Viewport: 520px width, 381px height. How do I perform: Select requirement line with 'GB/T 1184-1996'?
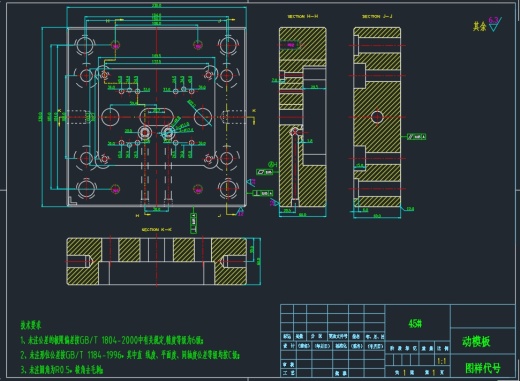[x=130, y=355]
